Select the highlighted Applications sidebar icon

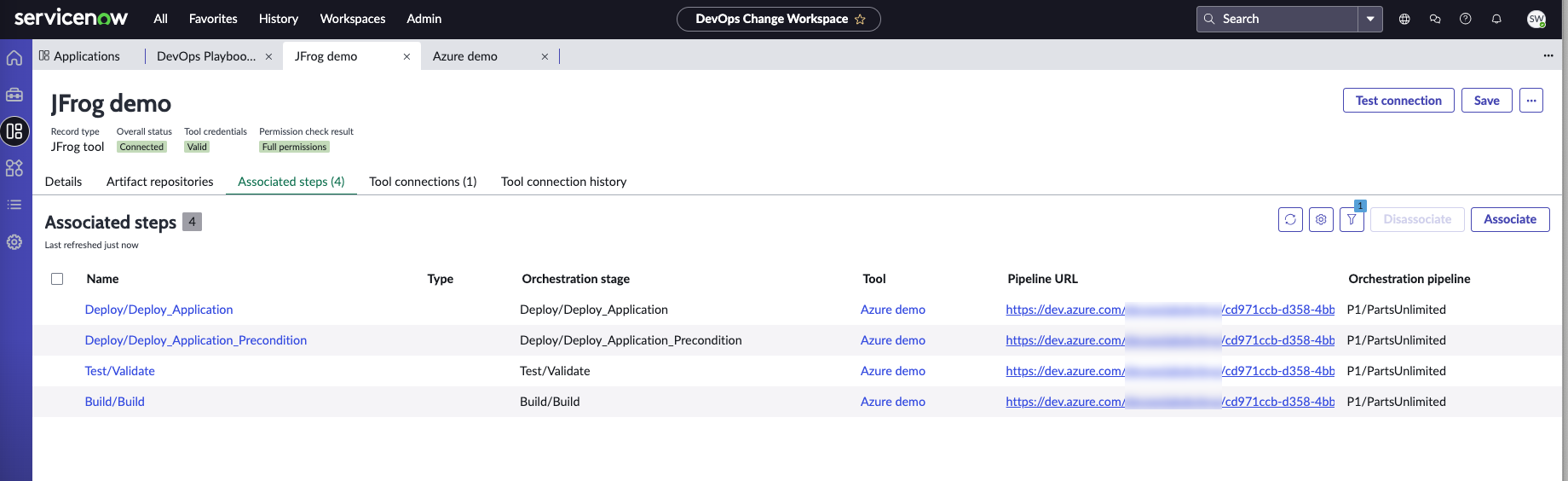coord(14,131)
